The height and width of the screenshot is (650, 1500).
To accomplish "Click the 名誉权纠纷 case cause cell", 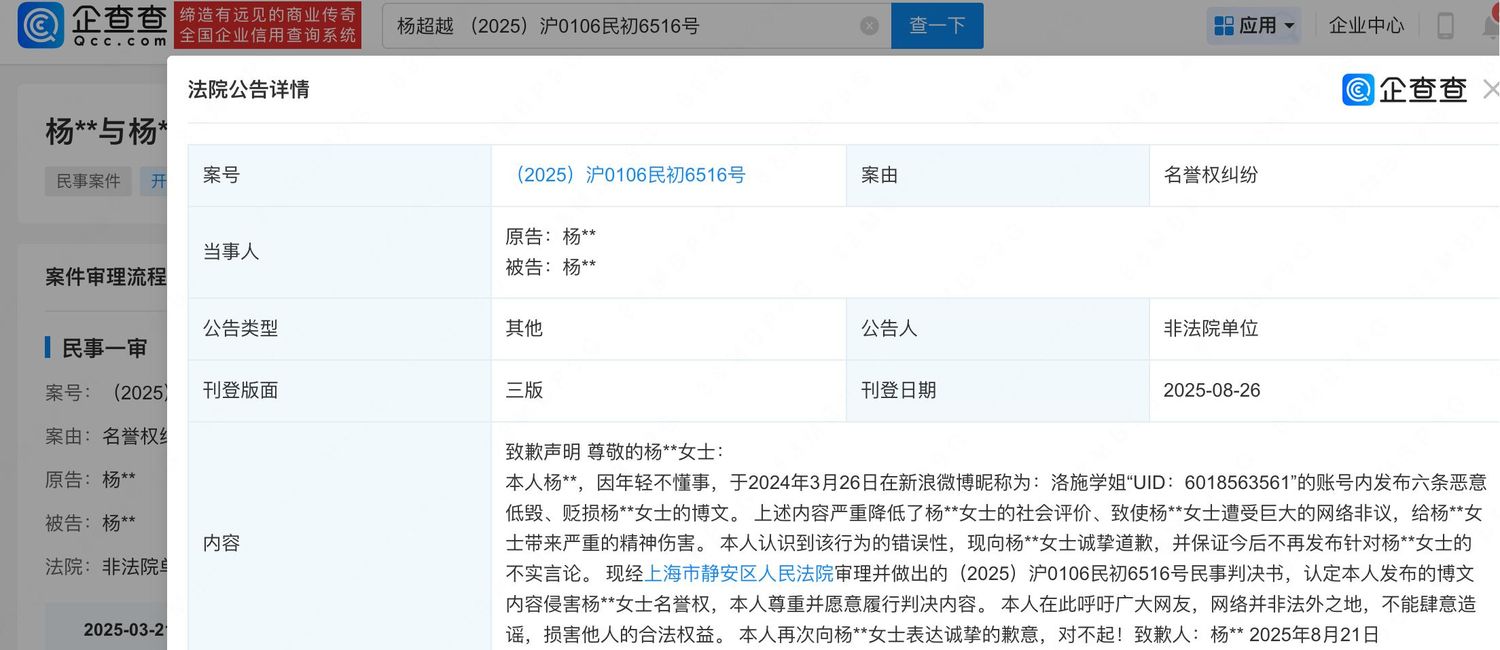I will pyautogui.click(x=1210, y=175).
